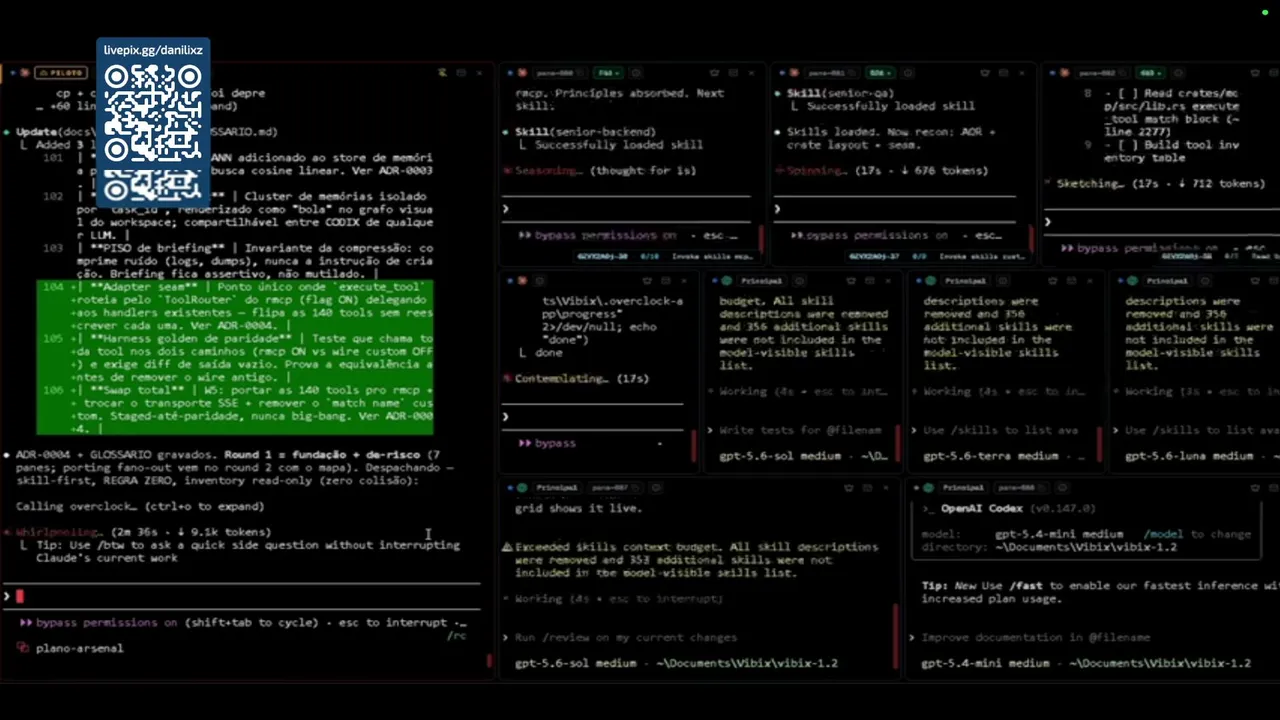Click 'Skill(senior-qa)' line in pane-001

(x=840, y=93)
